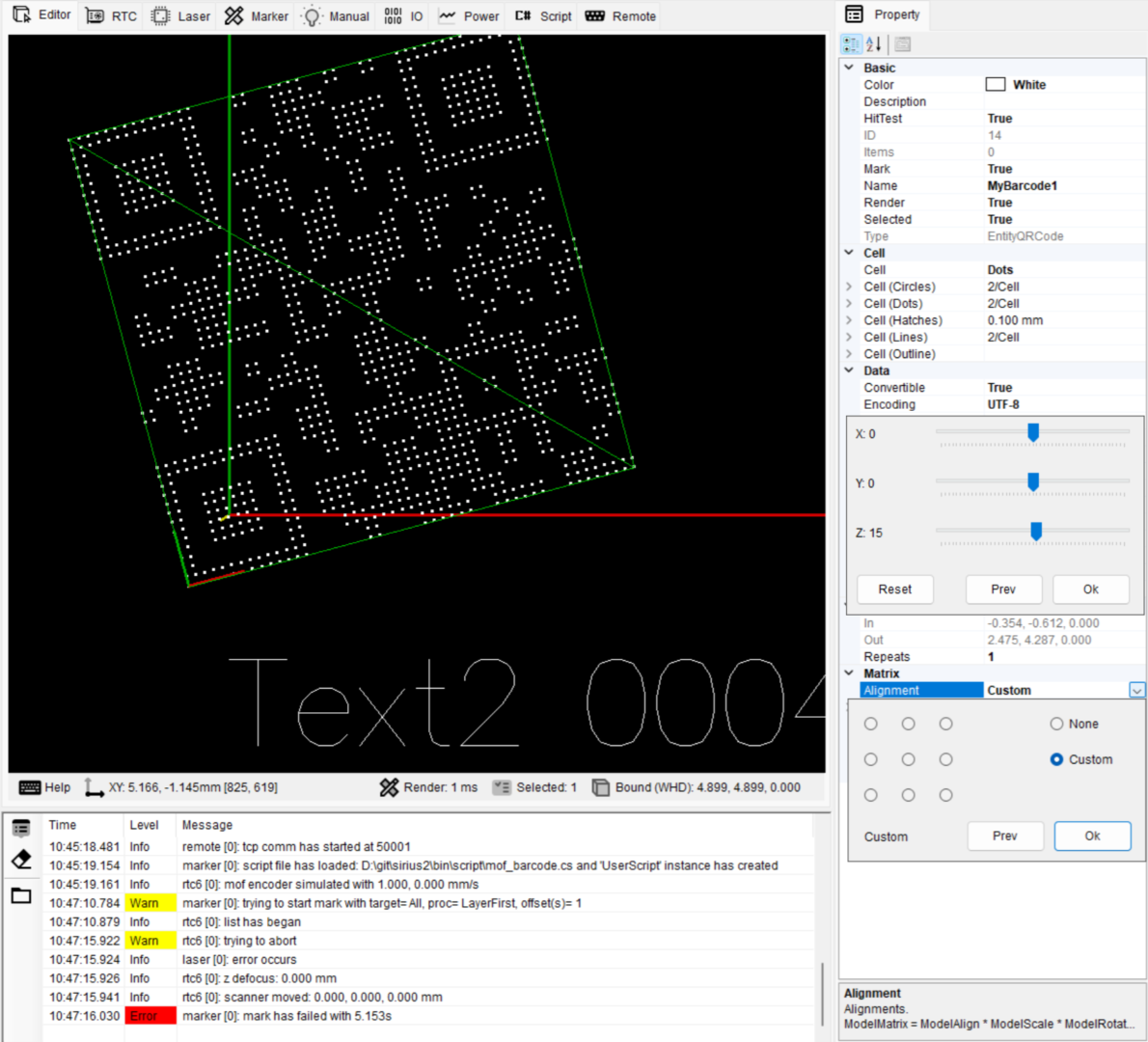The image size is (1148, 1042).
Task: Click the Manual lightbulb icon
Action: pos(312,16)
